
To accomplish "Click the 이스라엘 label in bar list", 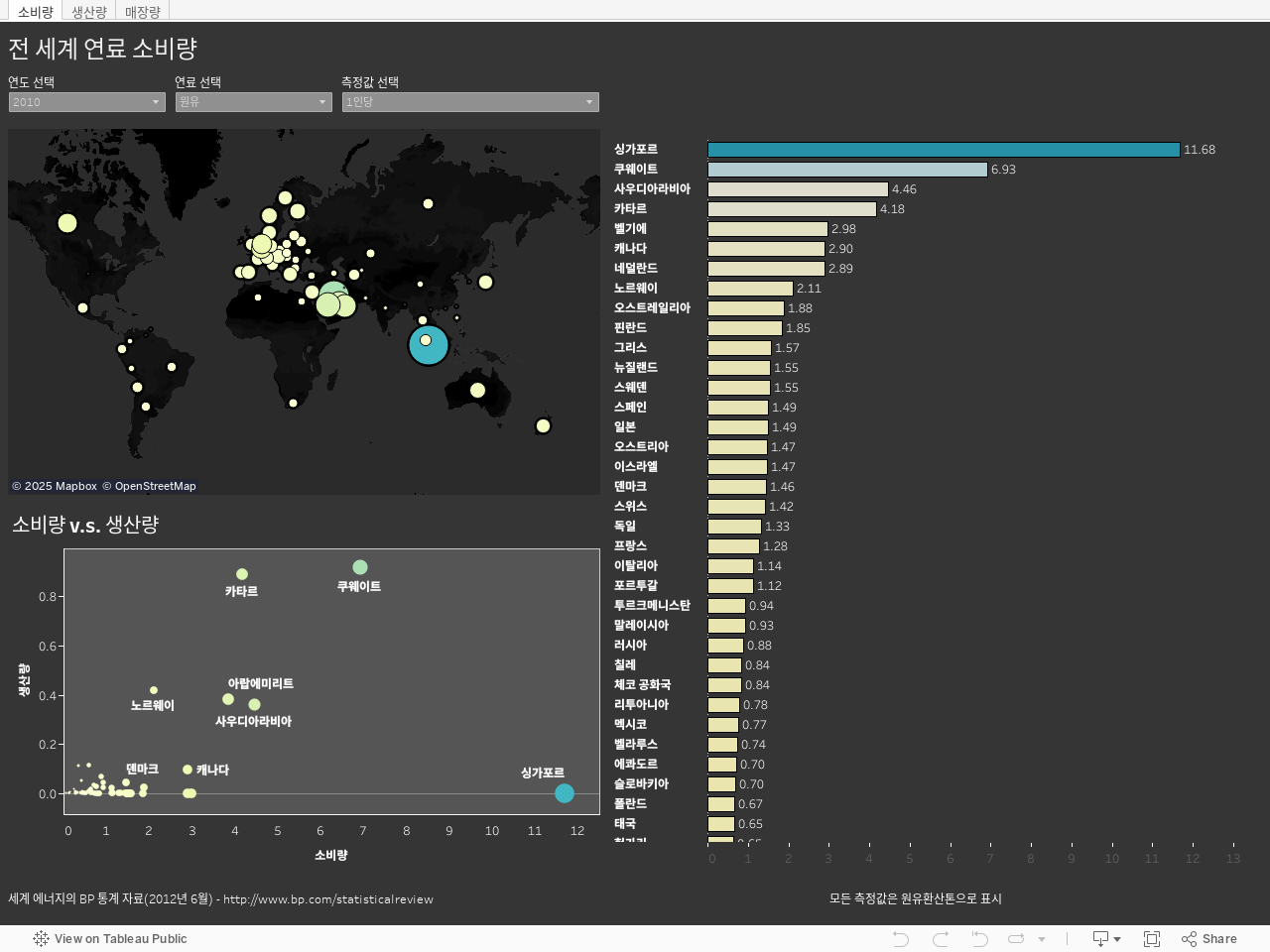I will pyautogui.click(x=636, y=467).
